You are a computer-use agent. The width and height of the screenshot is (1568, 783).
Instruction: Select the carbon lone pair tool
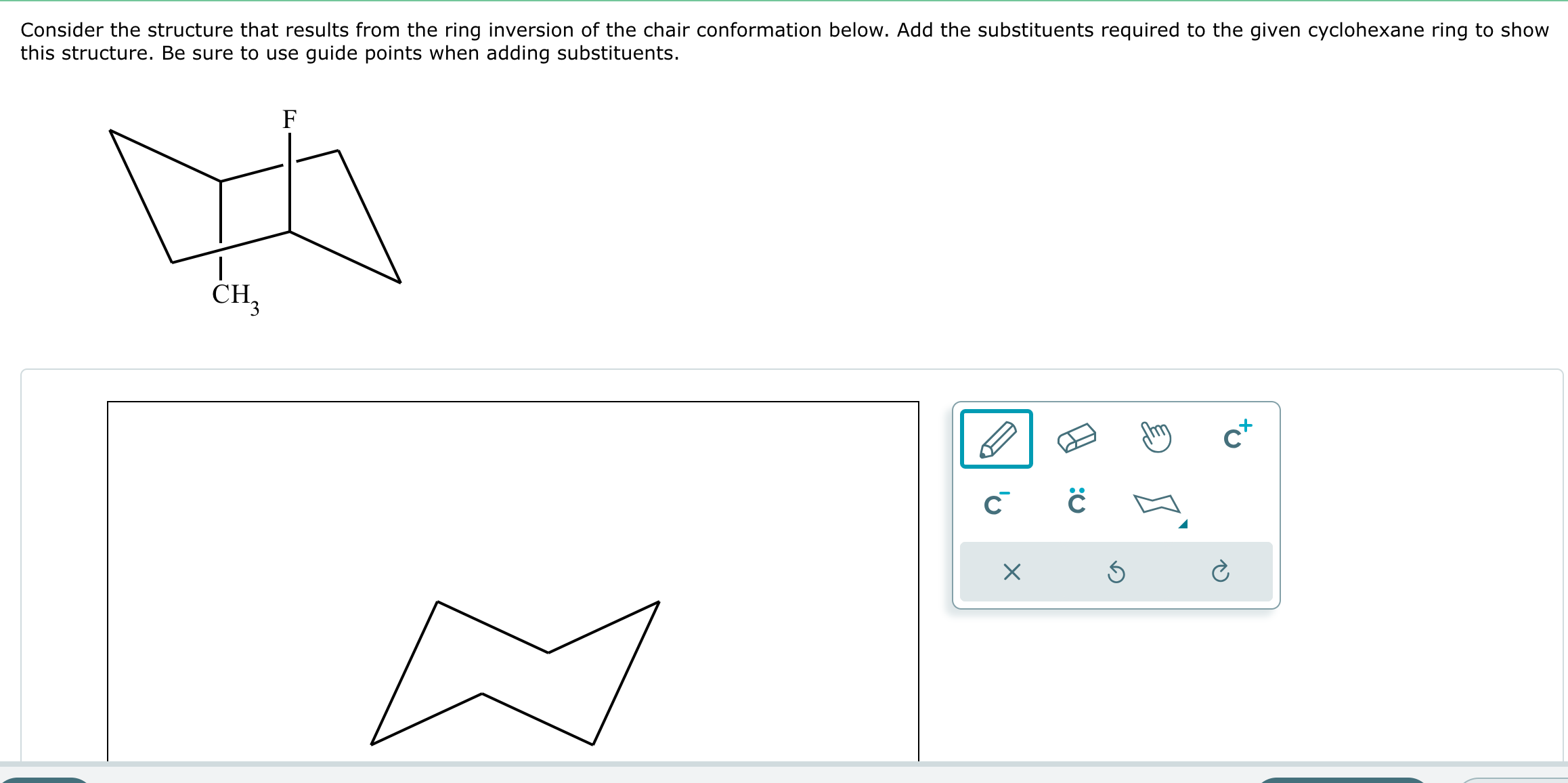click(1077, 501)
